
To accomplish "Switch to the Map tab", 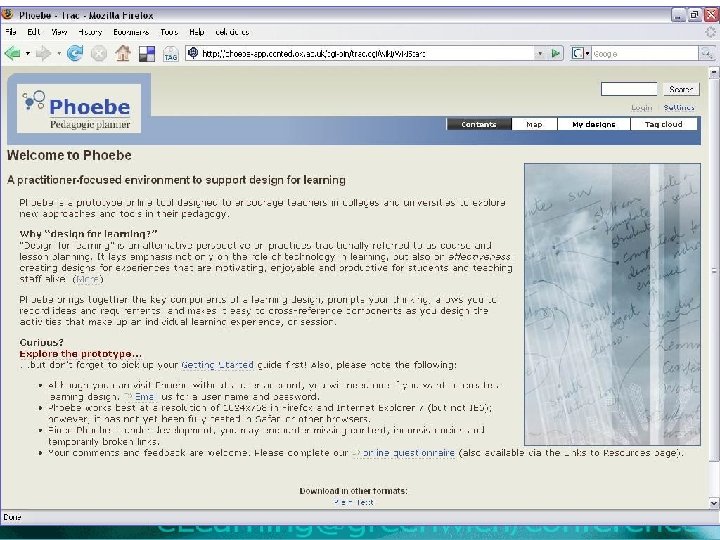I will coord(534,124).
